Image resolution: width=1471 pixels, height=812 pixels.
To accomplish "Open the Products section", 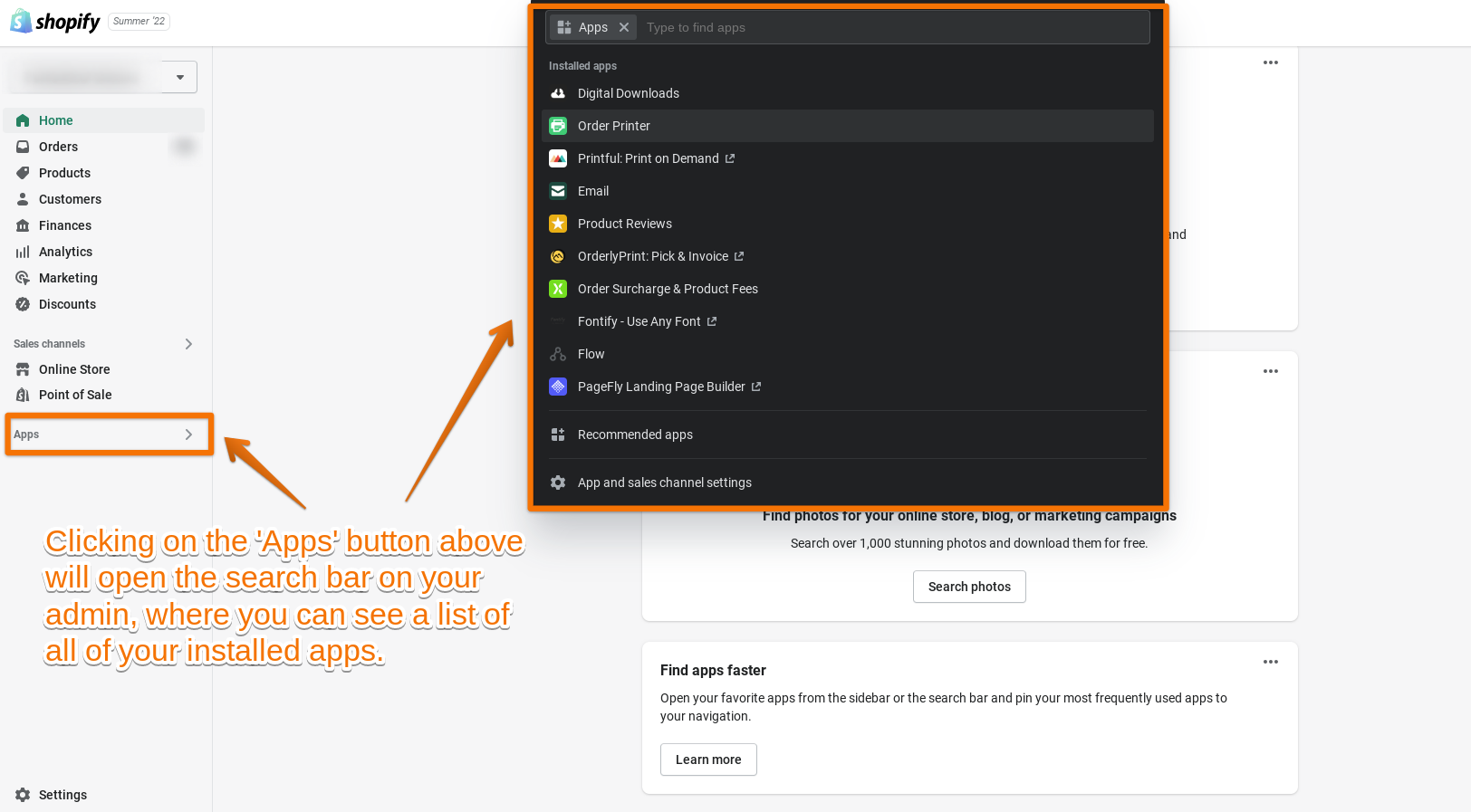I will pyautogui.click(x=64, y=173).
